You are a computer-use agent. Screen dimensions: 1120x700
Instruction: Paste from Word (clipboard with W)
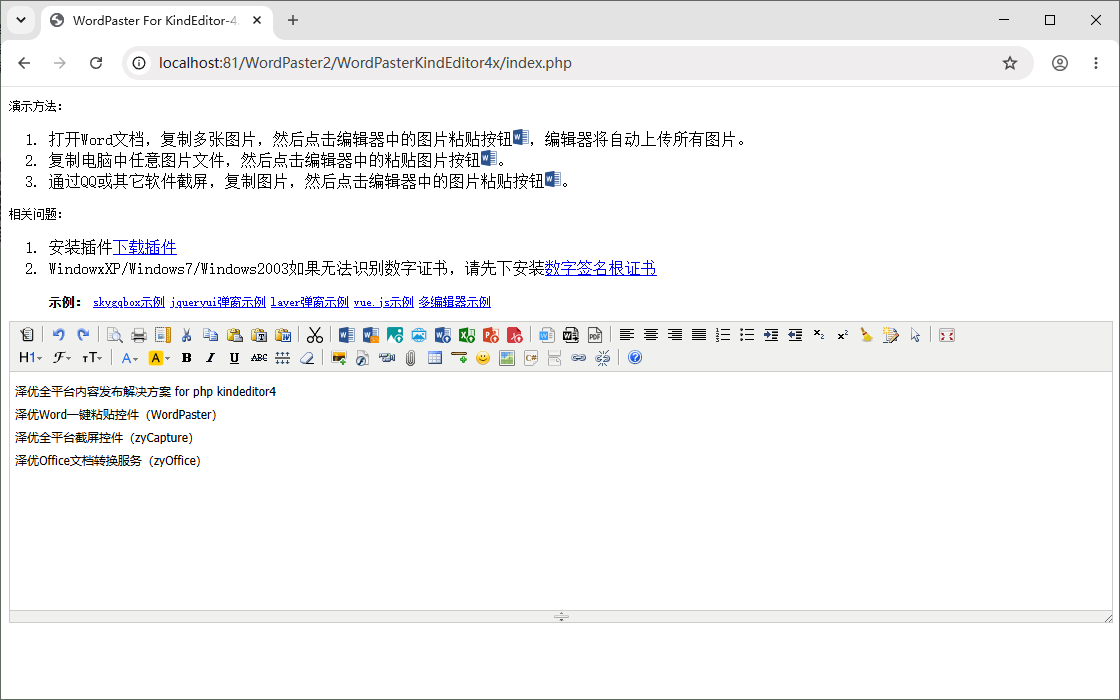pyautogui.click(x=284, y=335)
